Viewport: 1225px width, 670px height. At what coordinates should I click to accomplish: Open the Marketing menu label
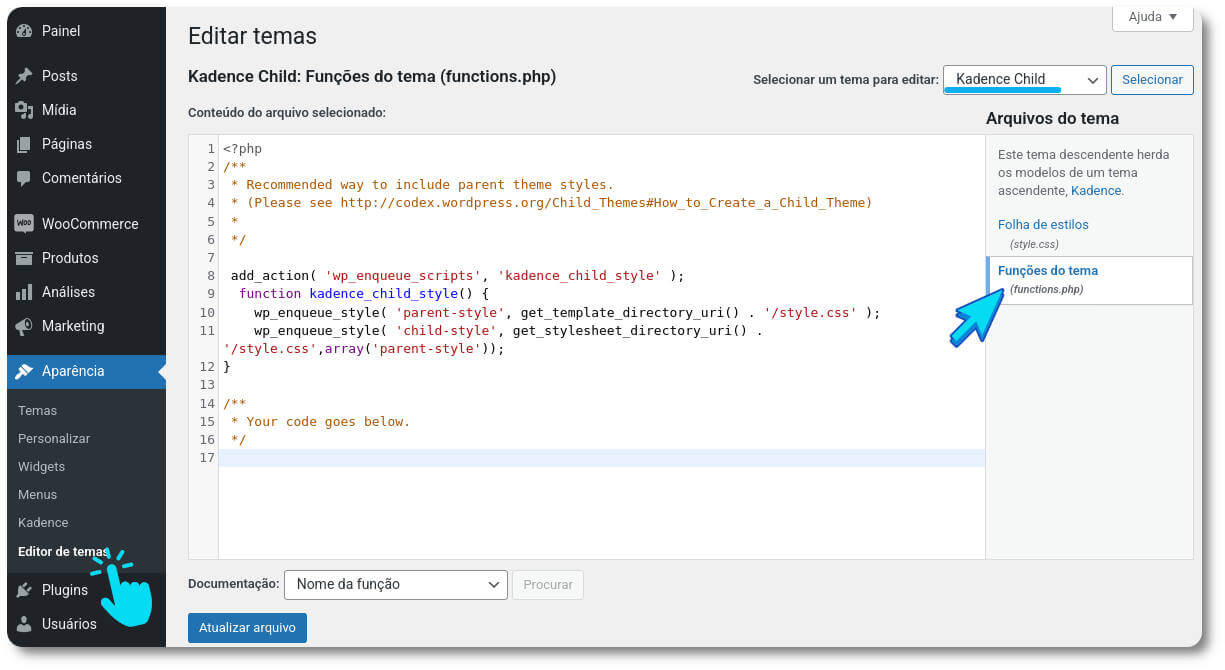point(73,326)
